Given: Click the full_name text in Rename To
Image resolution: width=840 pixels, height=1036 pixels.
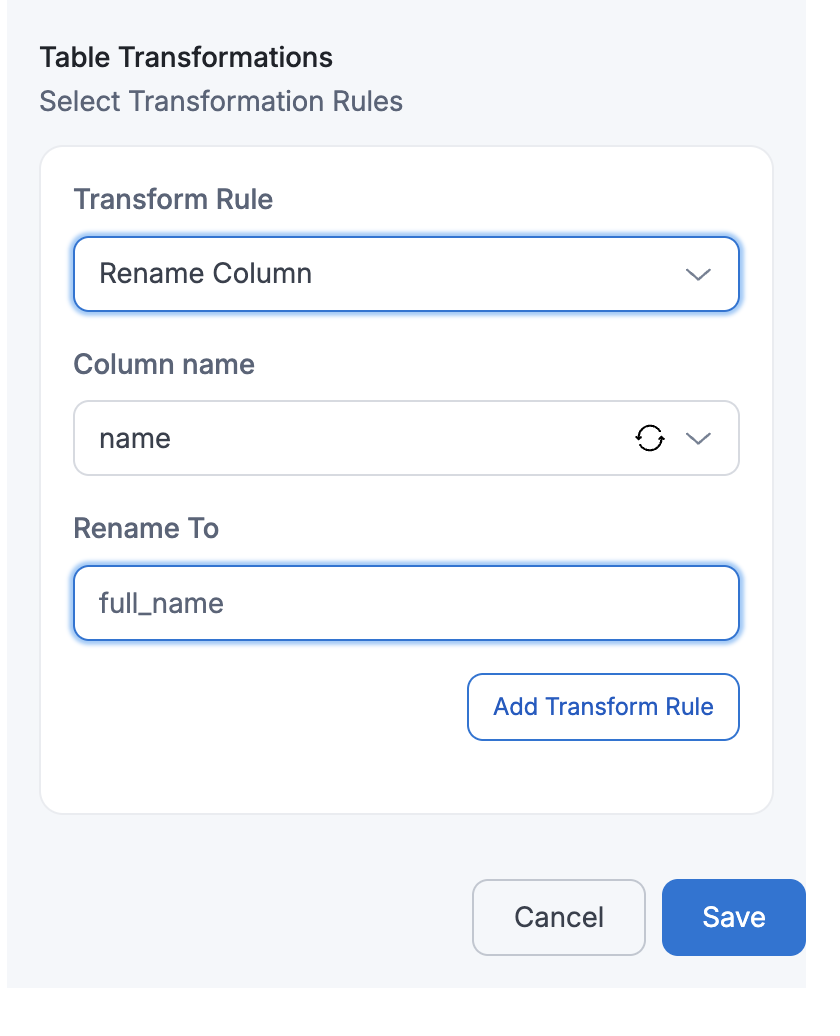Looking at the screenshot, I should (x=161, y=603).
